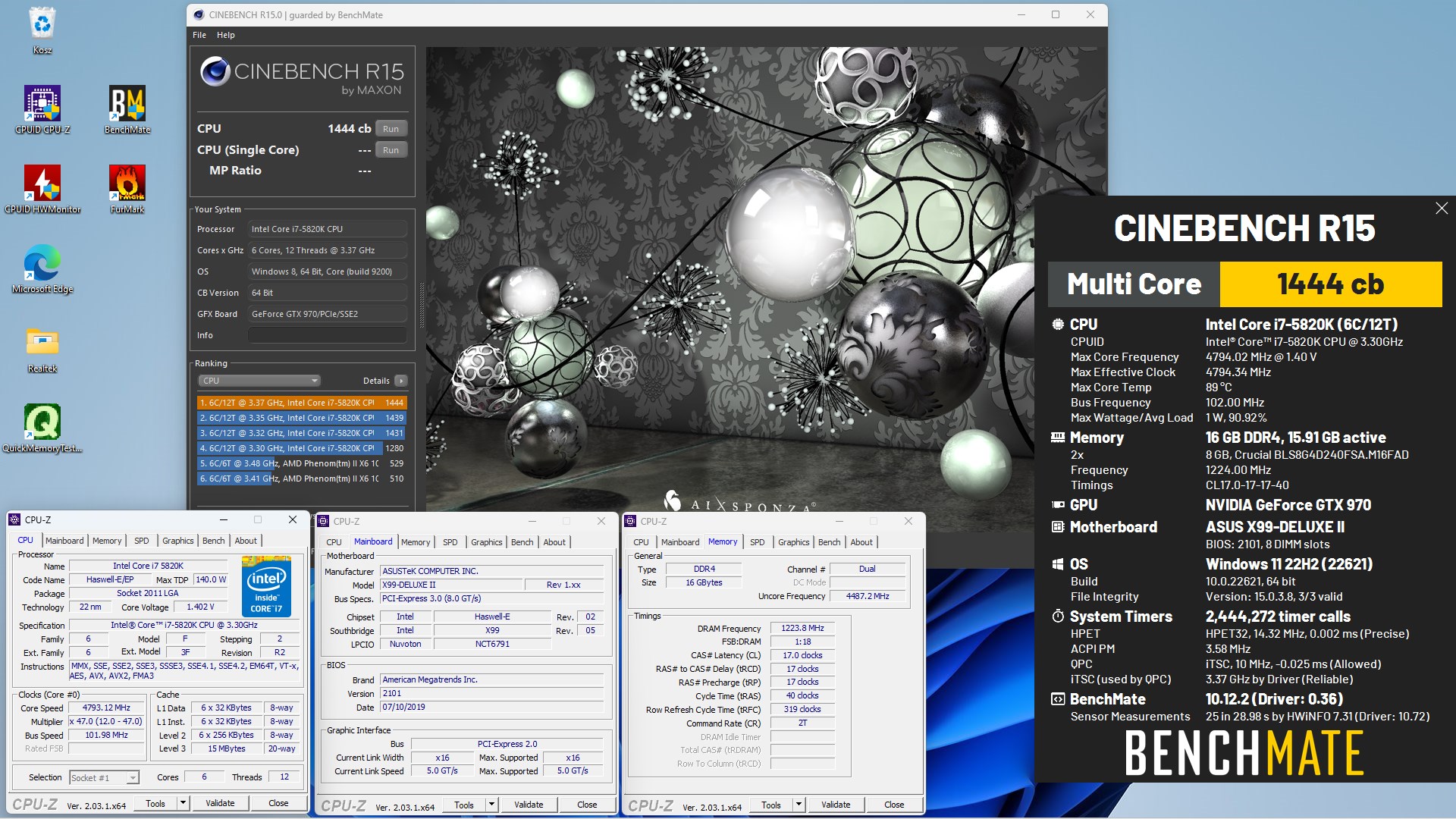Open the CPUID HWMonitor desktop icon
Image resolution: width=1456 pixels, height=819 pixels.
[42, 190]
